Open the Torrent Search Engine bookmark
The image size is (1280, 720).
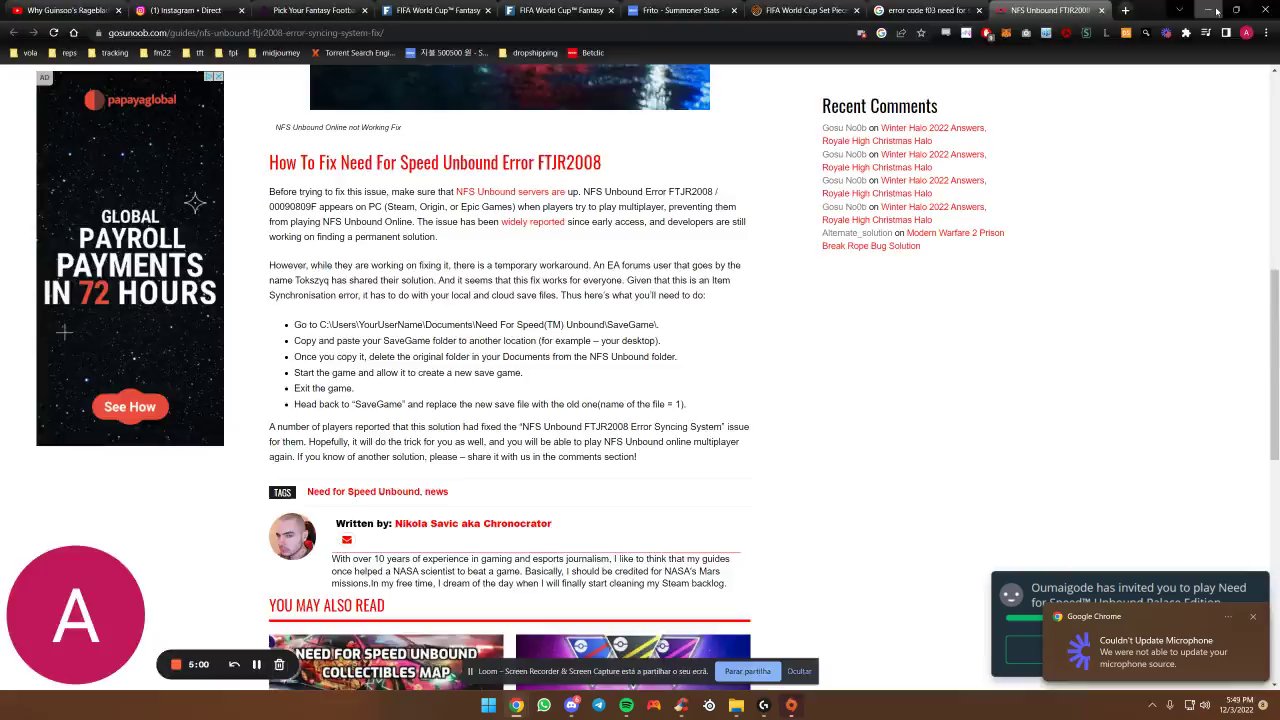coord(353,52)
